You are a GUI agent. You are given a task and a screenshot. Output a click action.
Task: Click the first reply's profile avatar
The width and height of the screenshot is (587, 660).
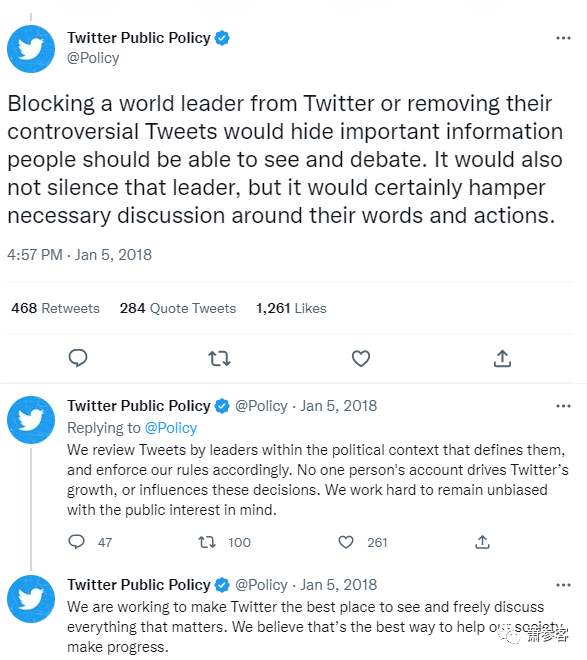(x=31, y=420)
